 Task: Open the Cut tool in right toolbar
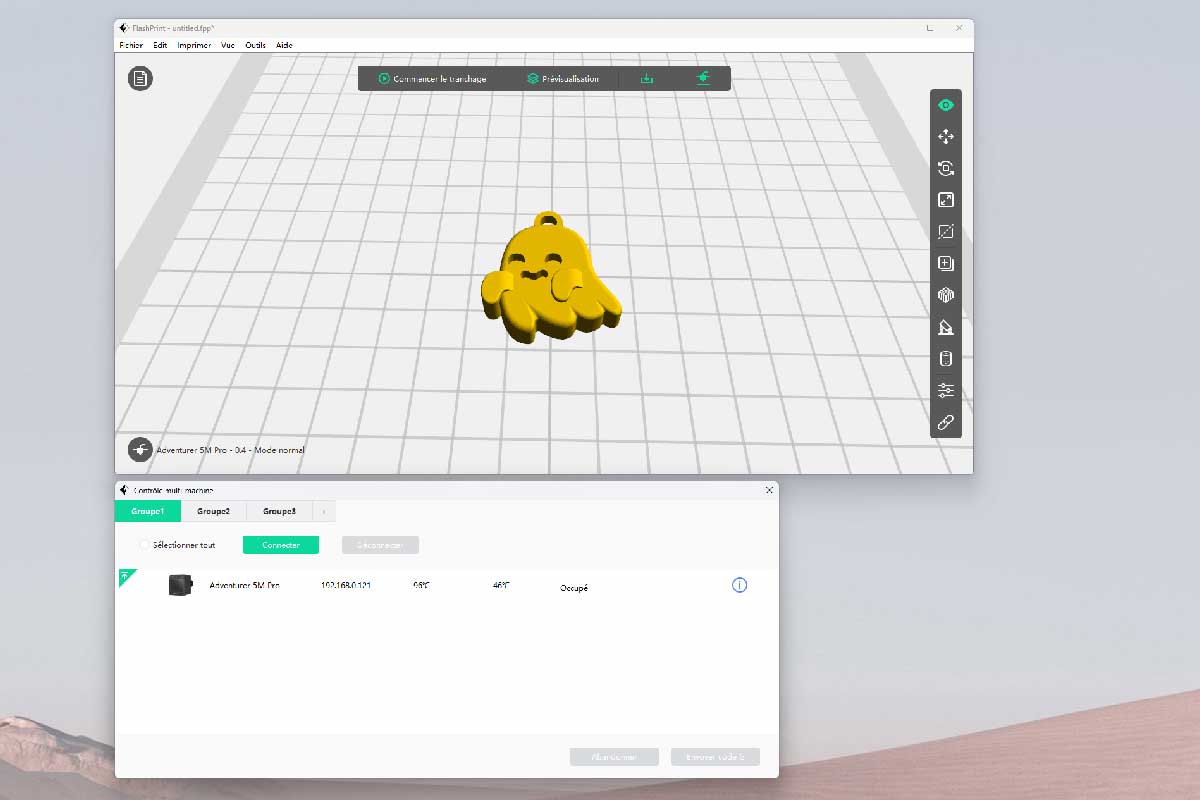click(x=945, y=232)
